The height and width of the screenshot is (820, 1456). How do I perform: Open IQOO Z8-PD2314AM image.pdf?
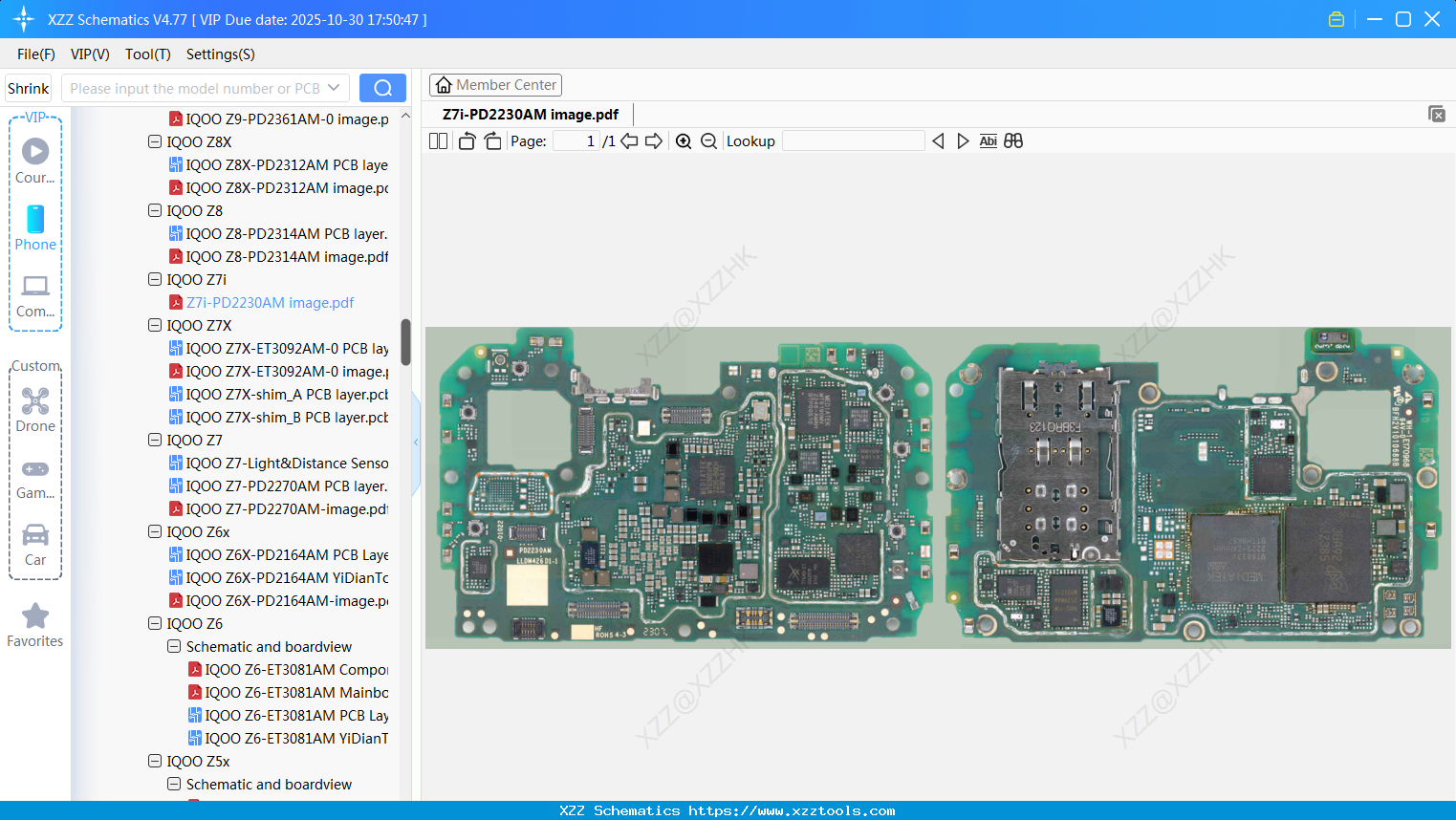[x=279, y=257]
